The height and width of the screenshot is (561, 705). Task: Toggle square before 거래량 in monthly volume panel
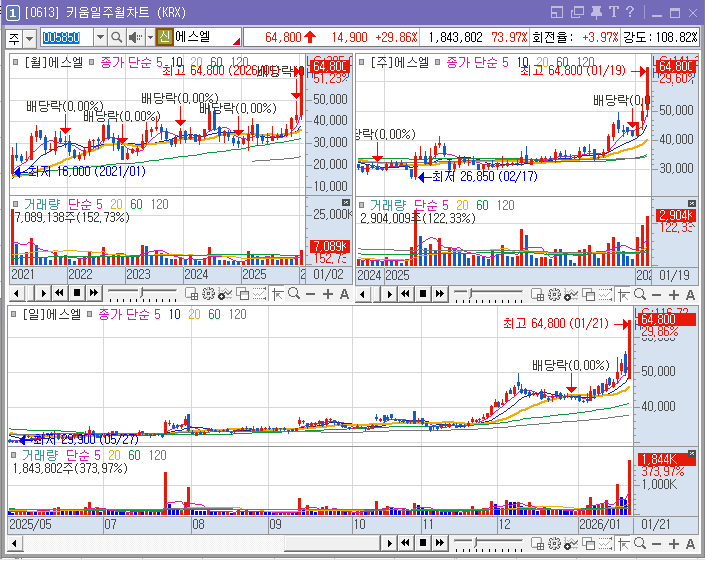(15, 204)
